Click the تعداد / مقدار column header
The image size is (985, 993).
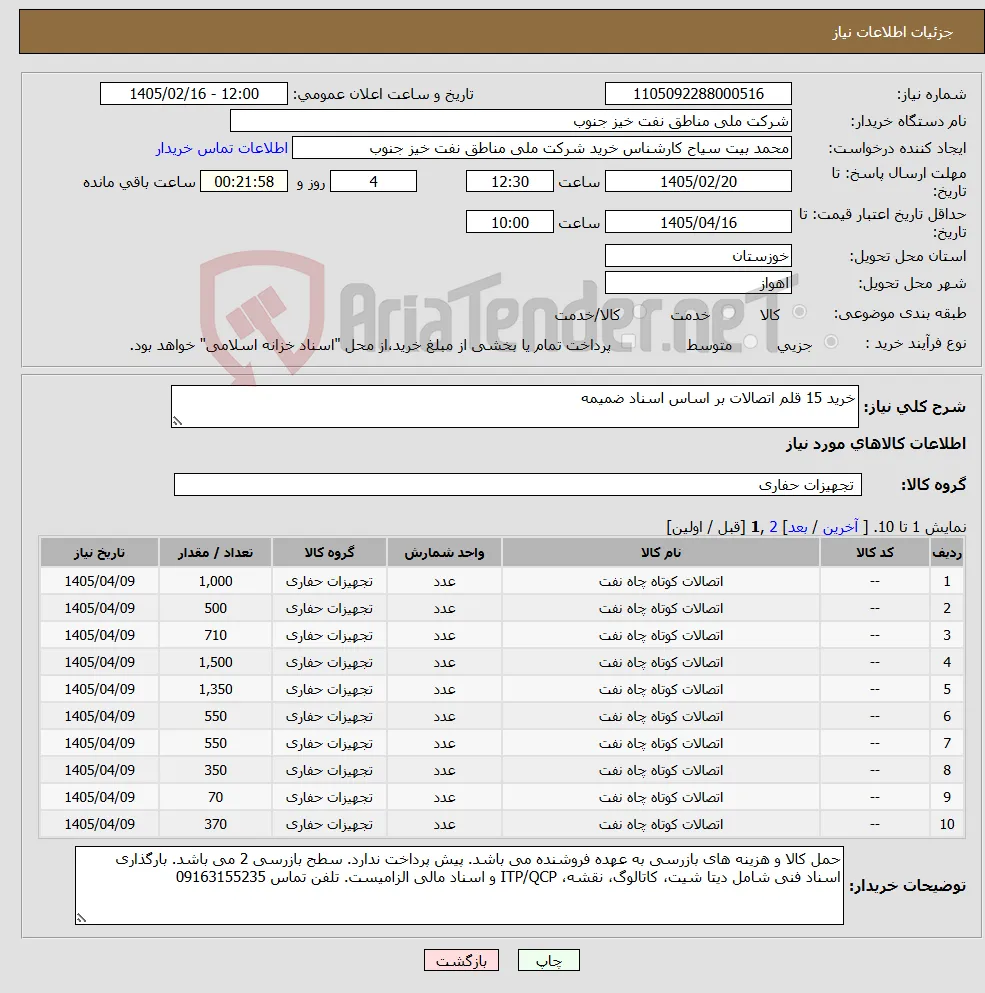click(x=215, y=553)
